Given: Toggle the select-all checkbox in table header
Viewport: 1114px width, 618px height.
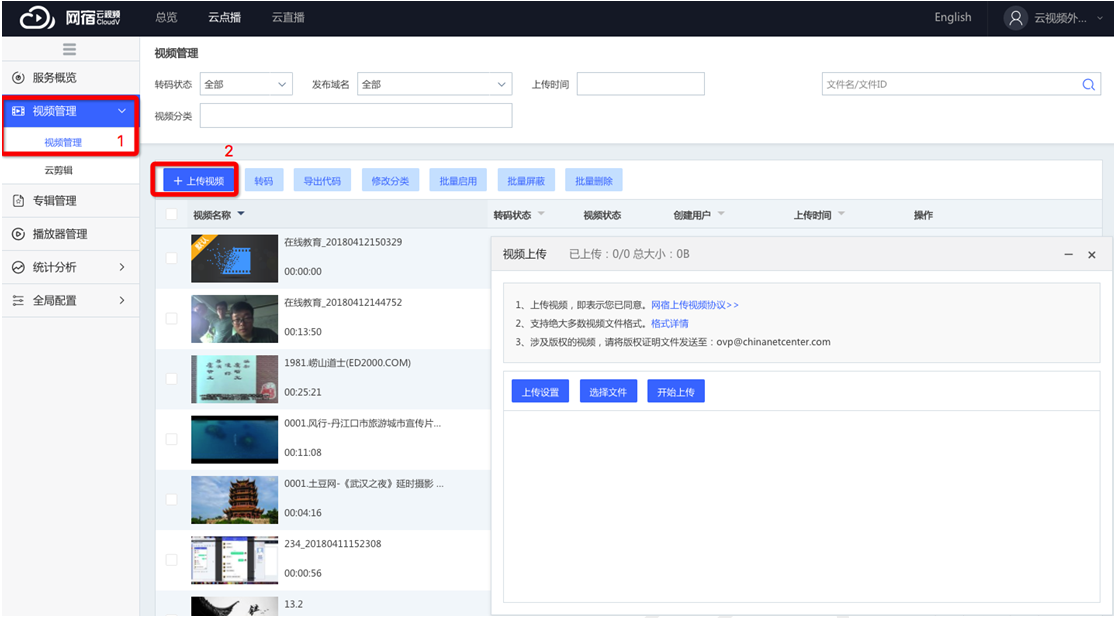Looking at the screenshot, I should coord(171,215).
